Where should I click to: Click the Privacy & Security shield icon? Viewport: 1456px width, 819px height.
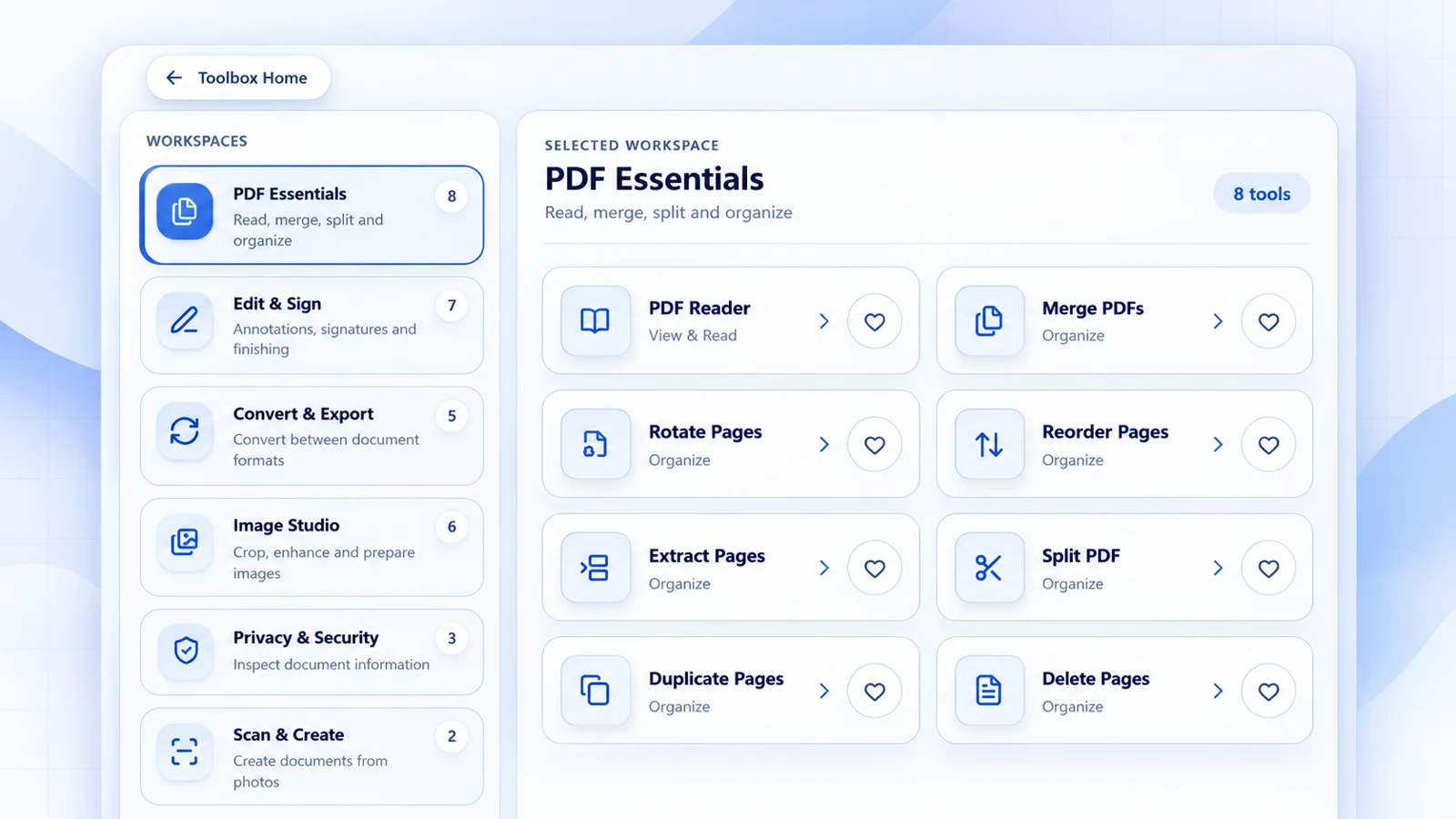(x=185, y=651)
